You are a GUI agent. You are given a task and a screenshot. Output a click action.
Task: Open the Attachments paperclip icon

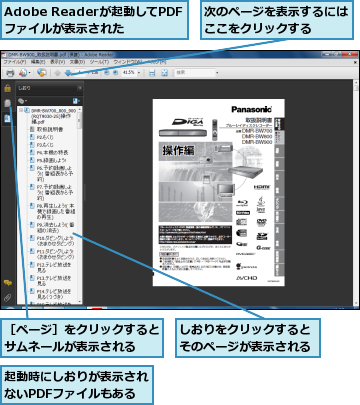tap(8, 297)
